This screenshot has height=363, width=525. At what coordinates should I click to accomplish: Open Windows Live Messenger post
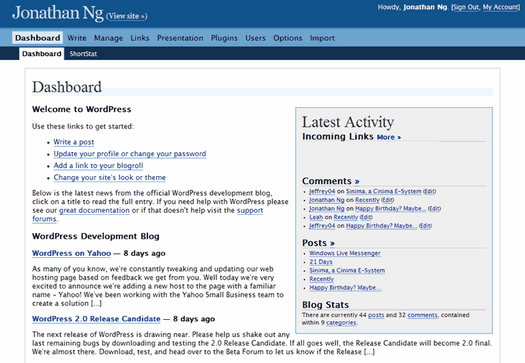[345, 253]
